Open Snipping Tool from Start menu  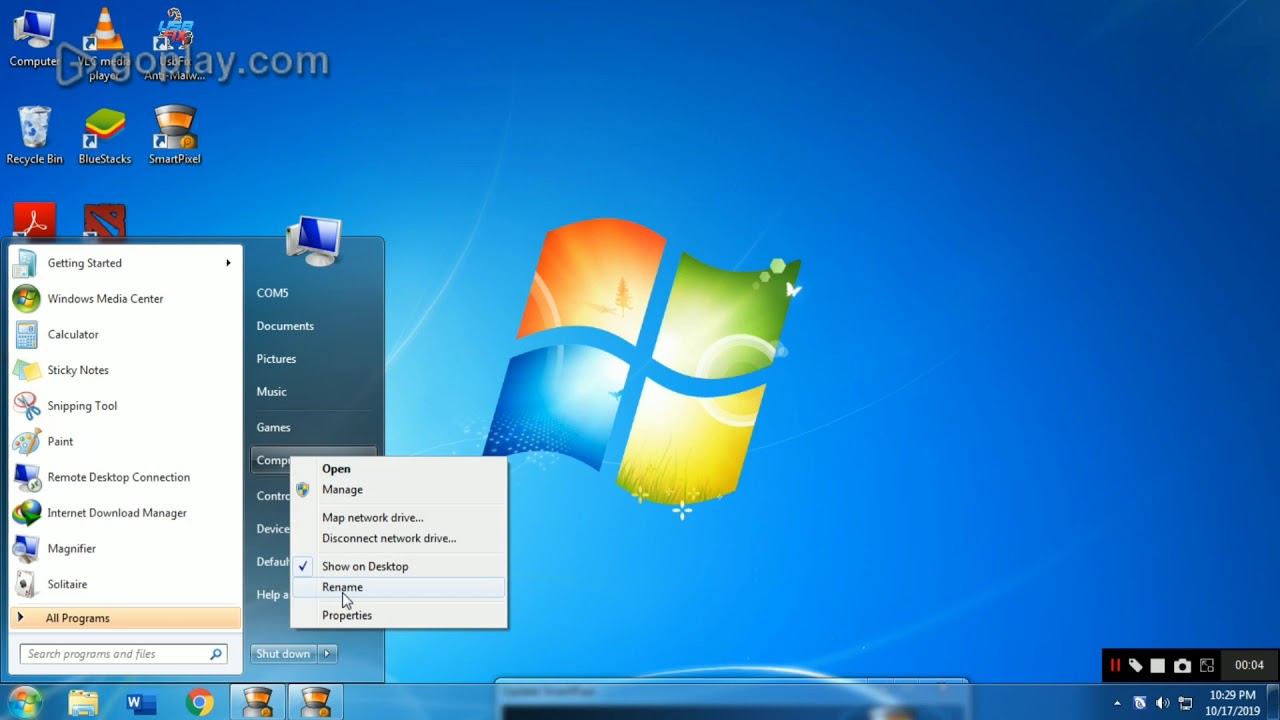click(x=125, y=406)
